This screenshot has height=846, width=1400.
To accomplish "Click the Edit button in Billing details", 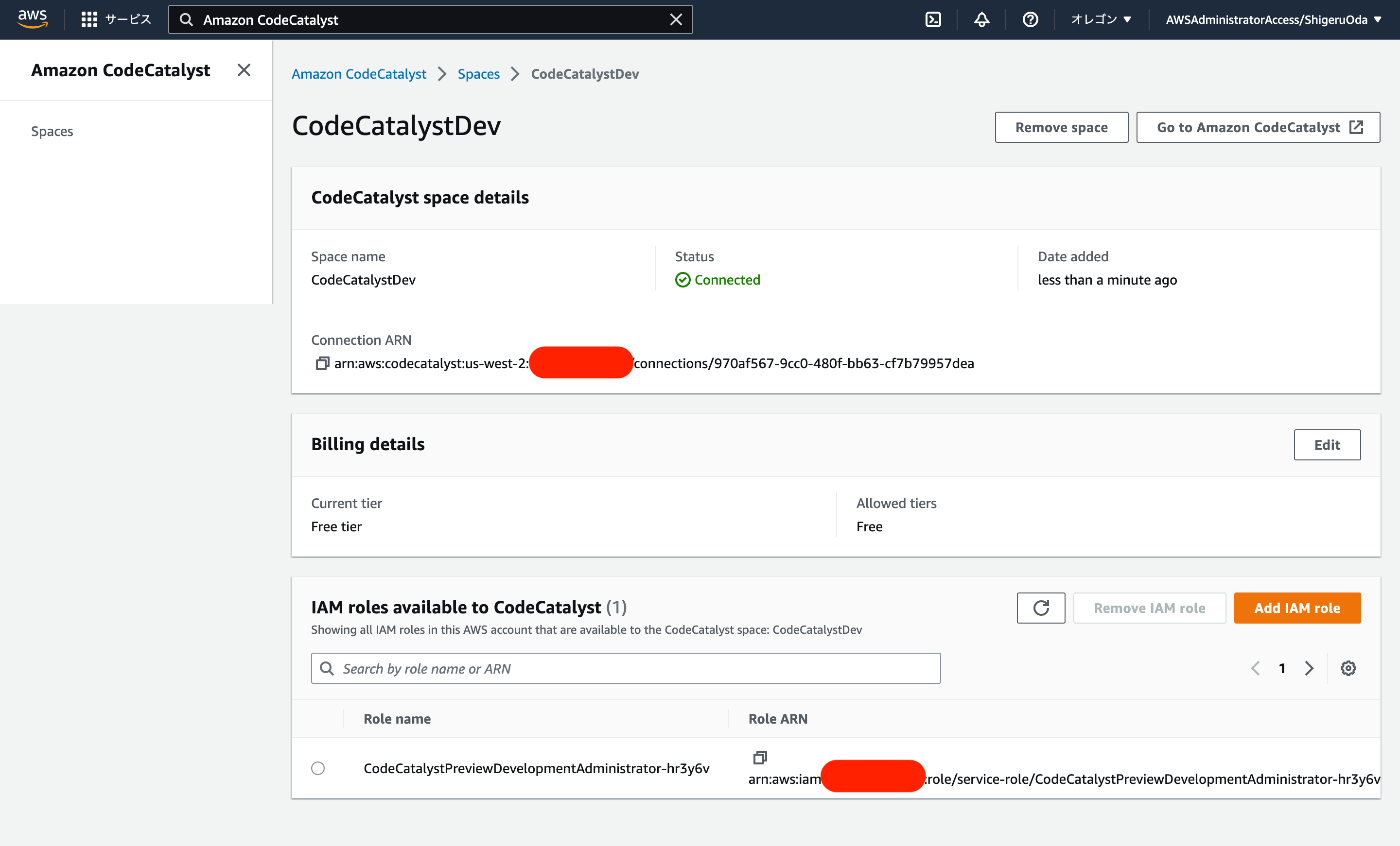I will tap(1327, 445).
